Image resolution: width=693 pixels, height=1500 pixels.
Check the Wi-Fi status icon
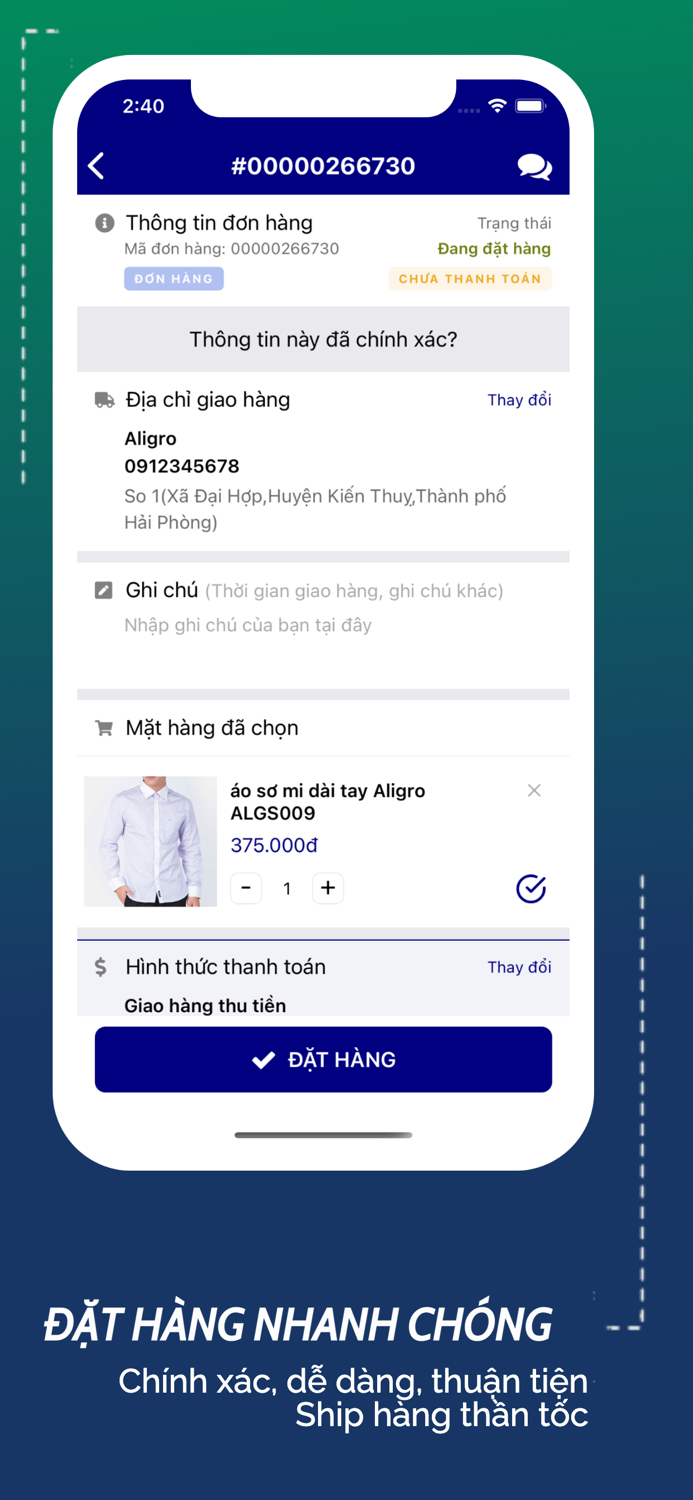click(x=497, y=106)
